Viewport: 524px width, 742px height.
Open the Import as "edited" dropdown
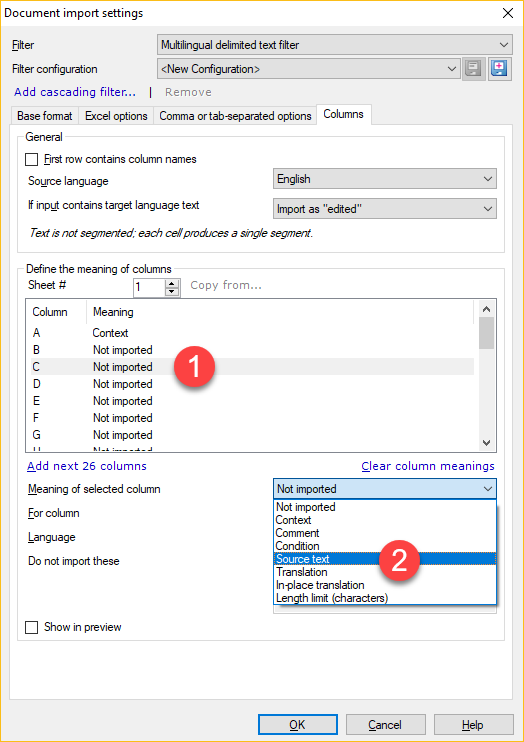[x=385, y=209]
